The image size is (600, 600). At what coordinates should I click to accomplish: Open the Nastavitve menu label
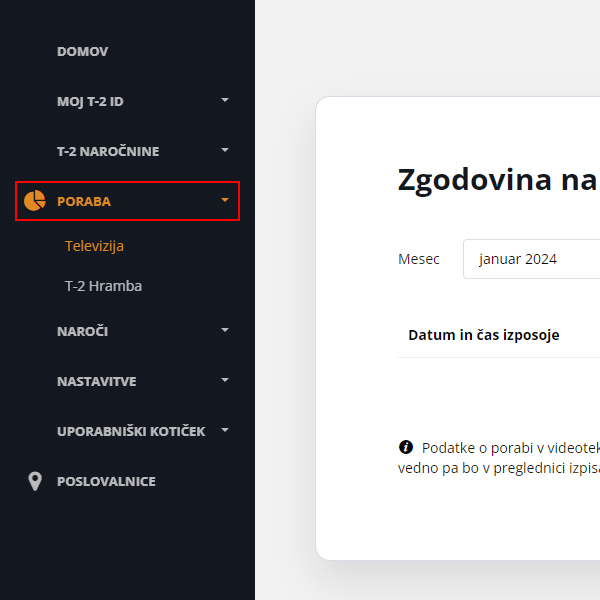pos(96,381)
